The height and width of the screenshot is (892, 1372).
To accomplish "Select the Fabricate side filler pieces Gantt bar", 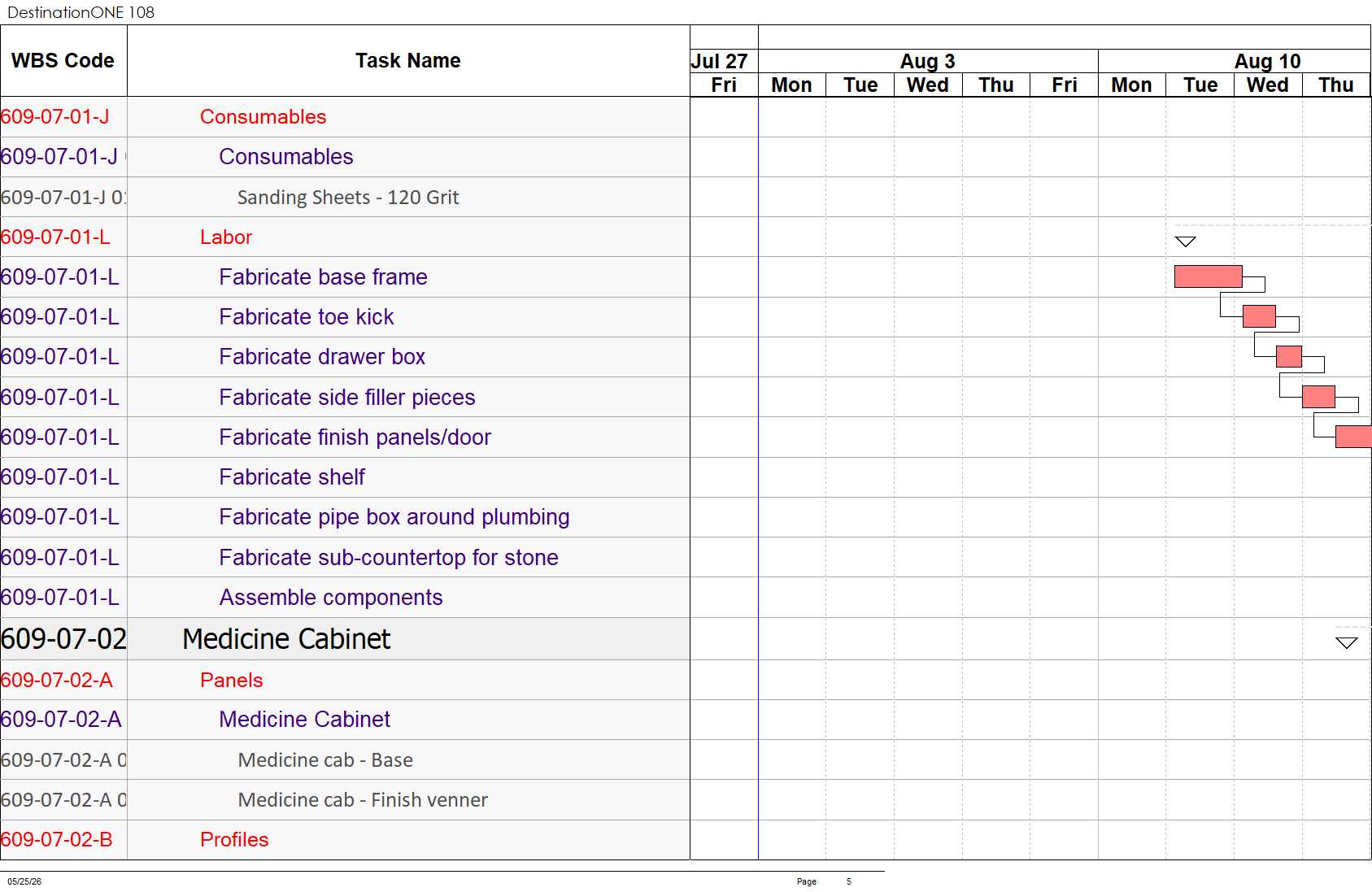I will click(x=1318, y=397).
